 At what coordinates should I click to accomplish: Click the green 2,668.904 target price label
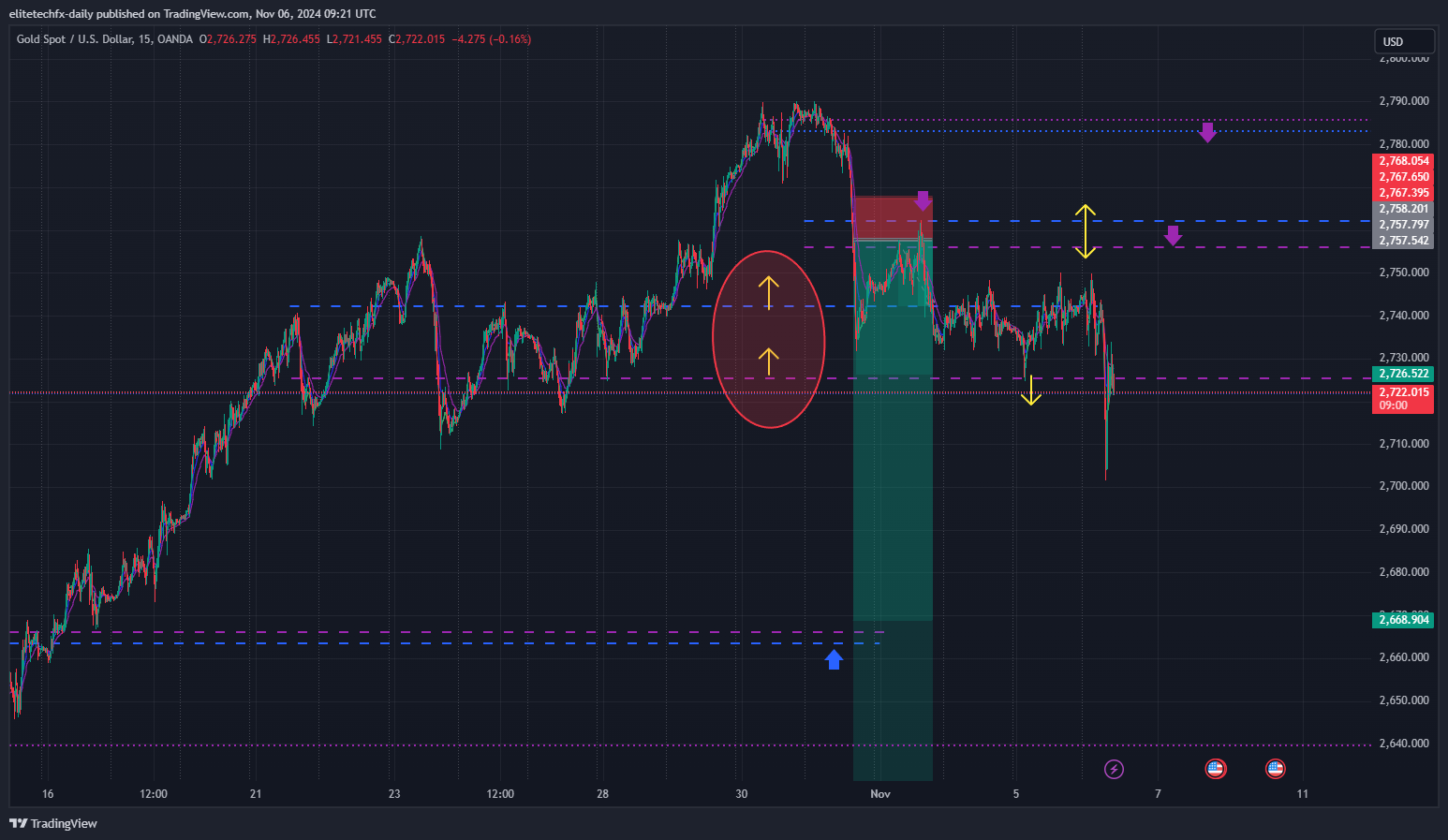point(1402,620)
